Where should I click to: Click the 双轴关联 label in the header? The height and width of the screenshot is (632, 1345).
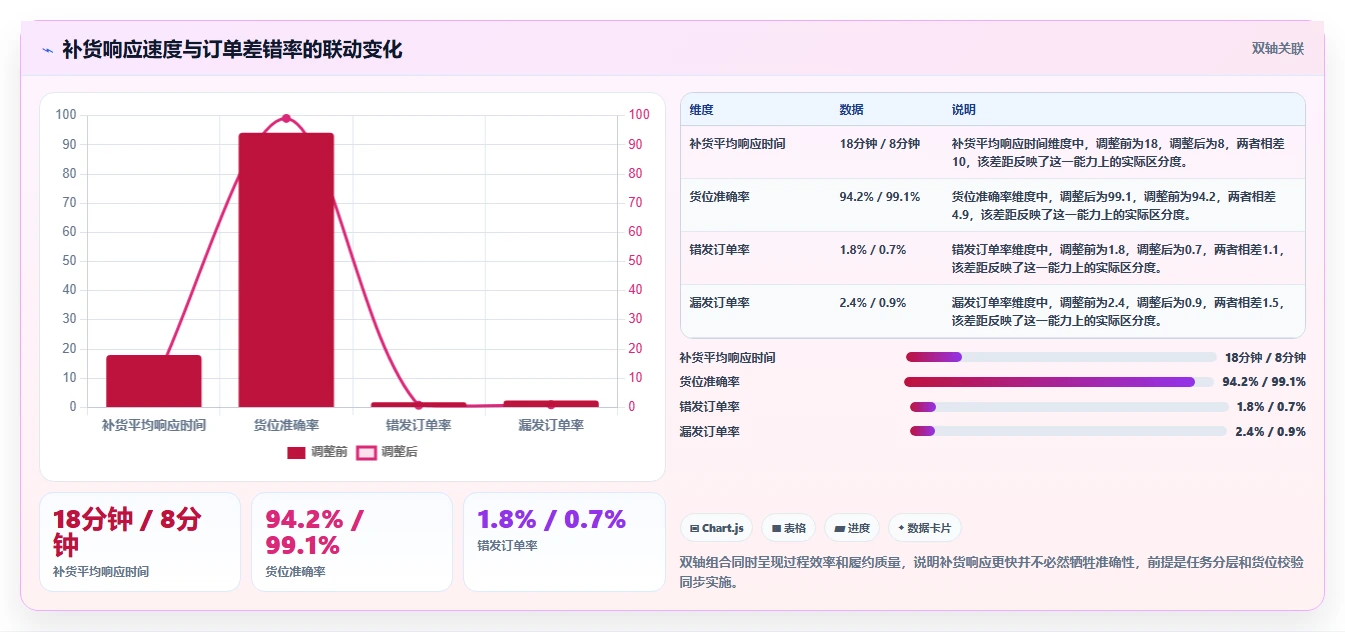(1278, 49)
